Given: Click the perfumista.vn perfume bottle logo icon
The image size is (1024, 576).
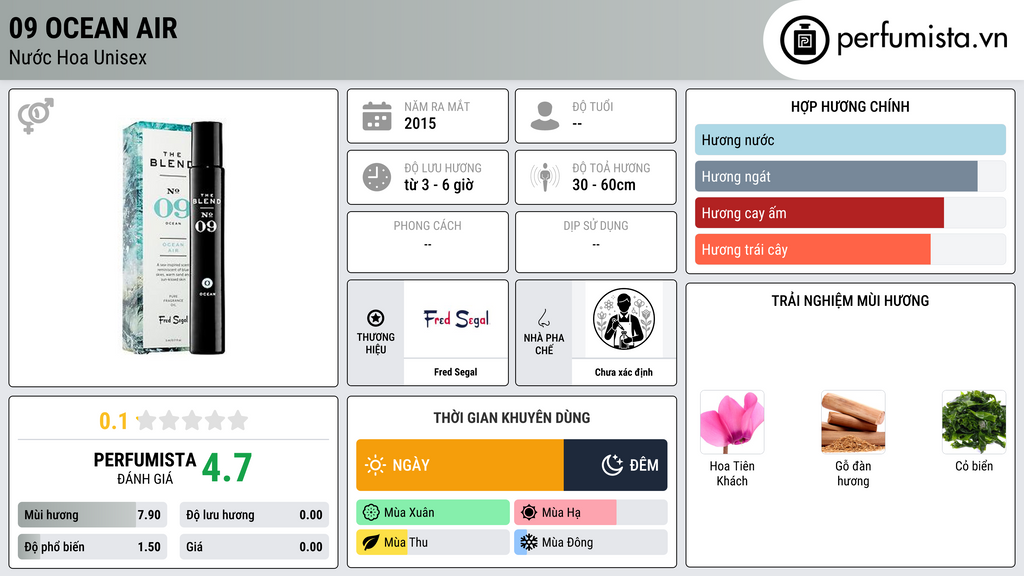Looking at the screenshot, I should (x=805, y=40).
